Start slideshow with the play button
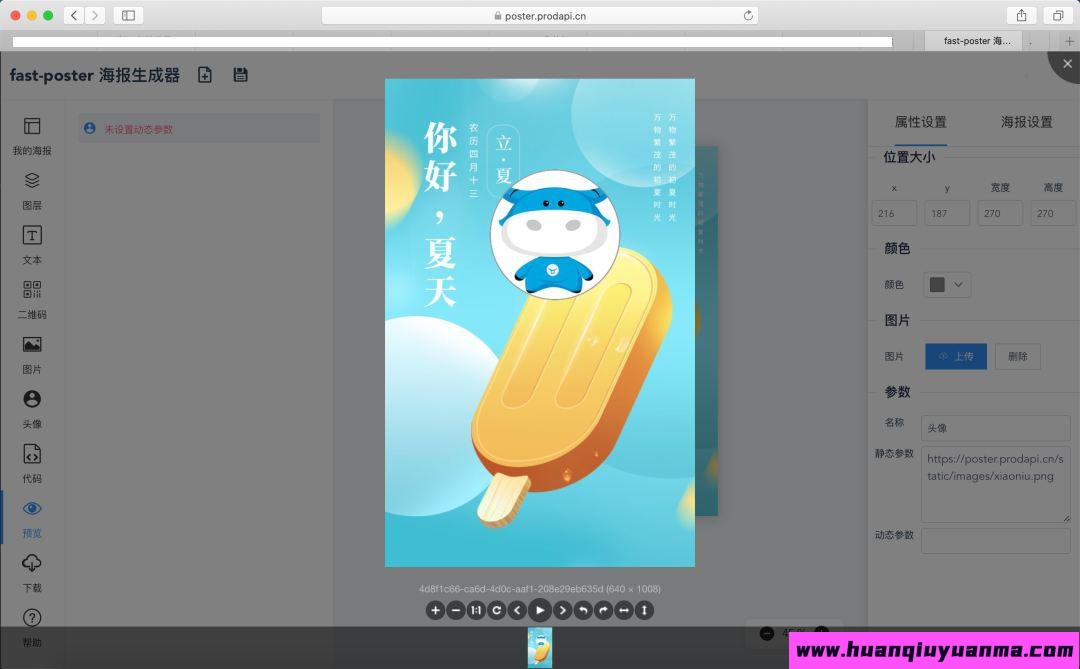This screenshot has height=669, width=1080. pos(540,610)
